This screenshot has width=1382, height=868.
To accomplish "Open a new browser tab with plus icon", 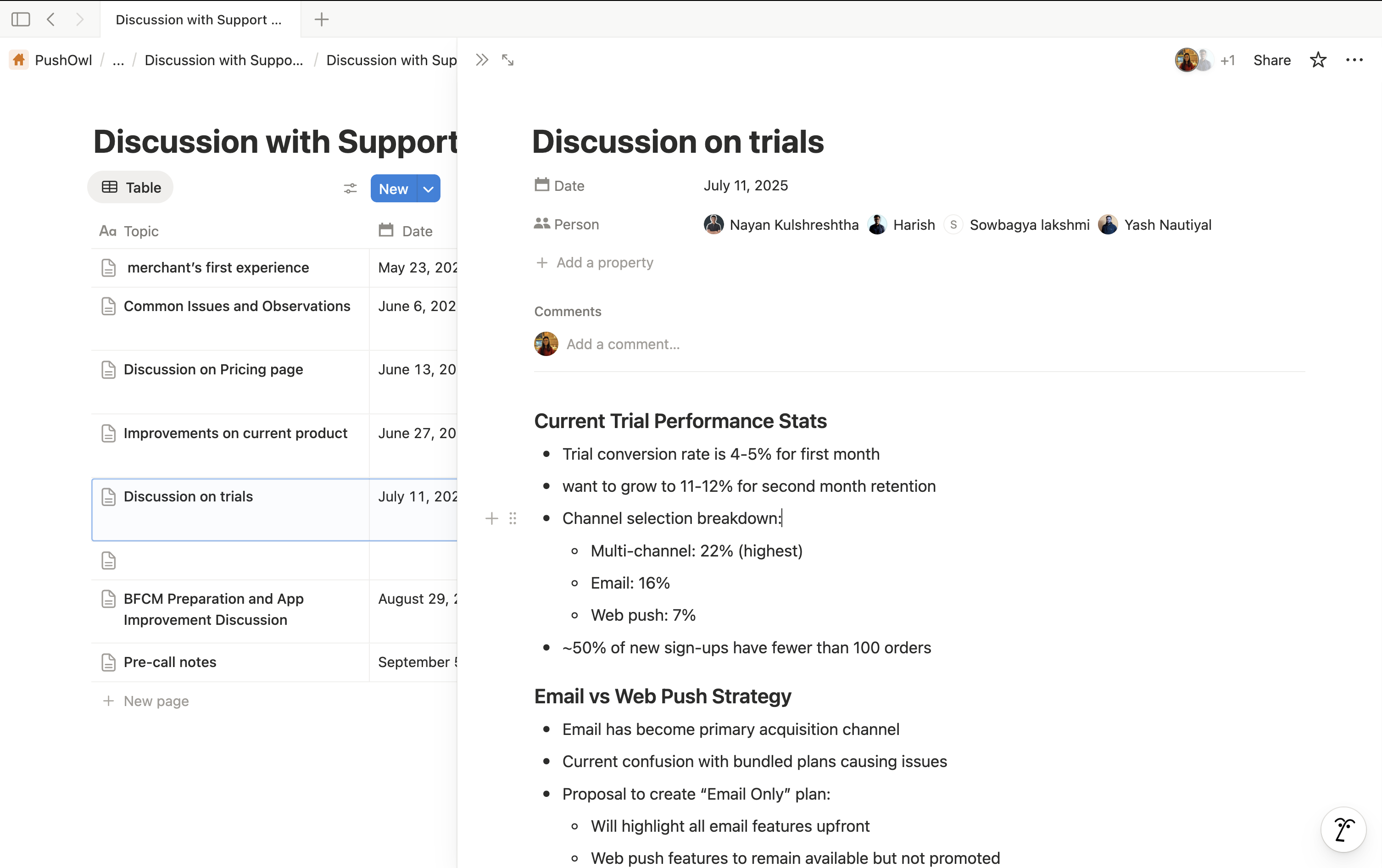I will pyautogui.click(x=321, y=19).
